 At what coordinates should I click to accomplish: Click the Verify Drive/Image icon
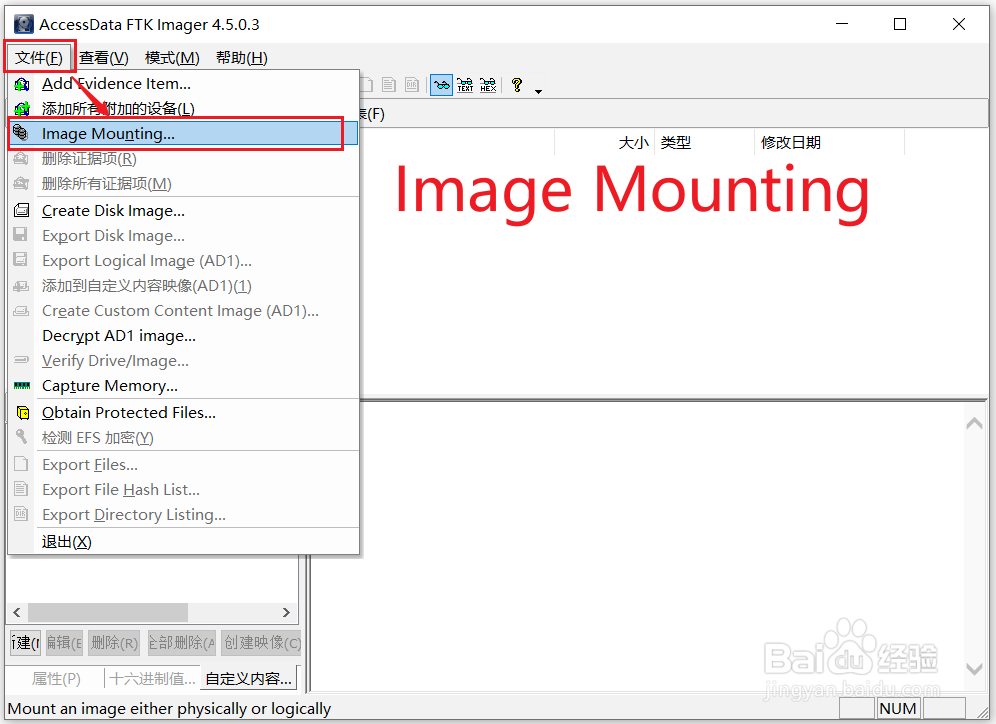click(22, 359)
